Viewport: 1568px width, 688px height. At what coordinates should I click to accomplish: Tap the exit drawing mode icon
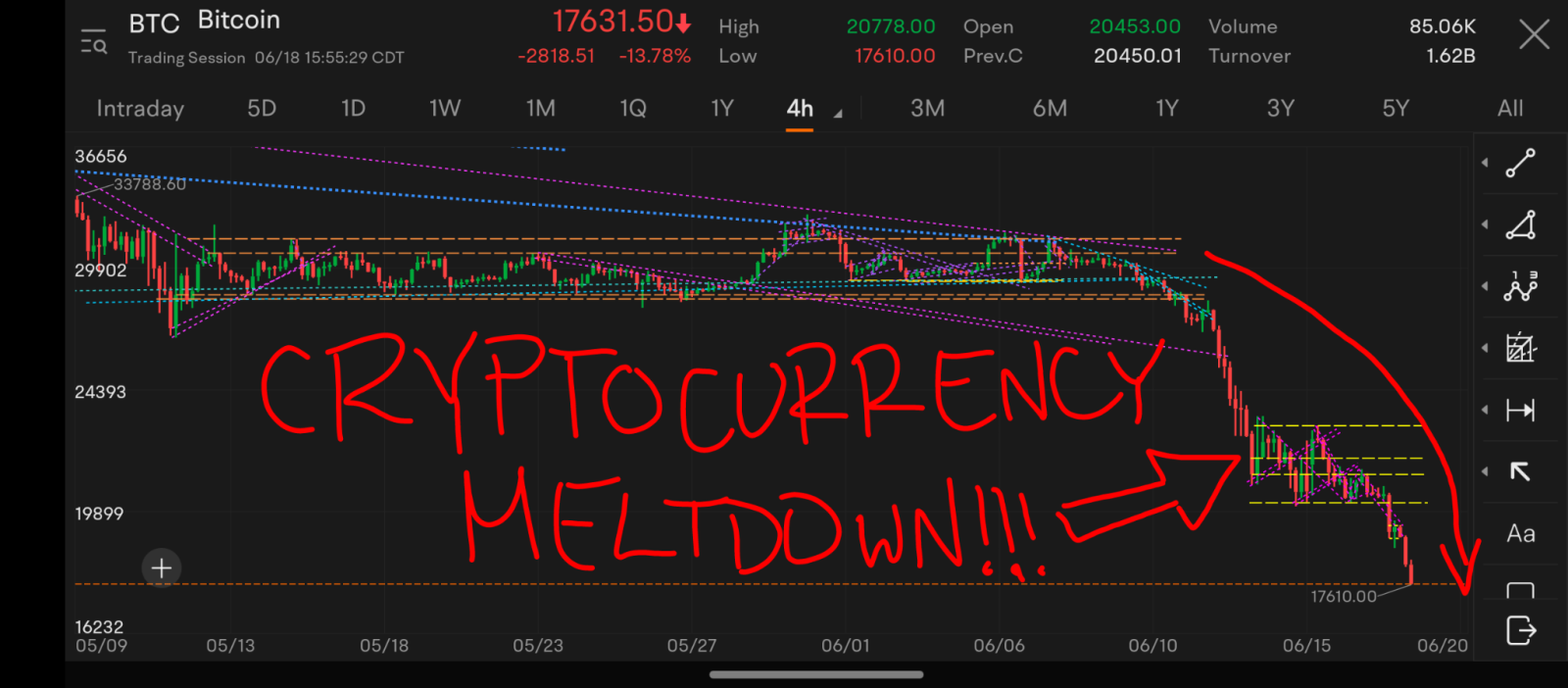(x=1520, y=630)
